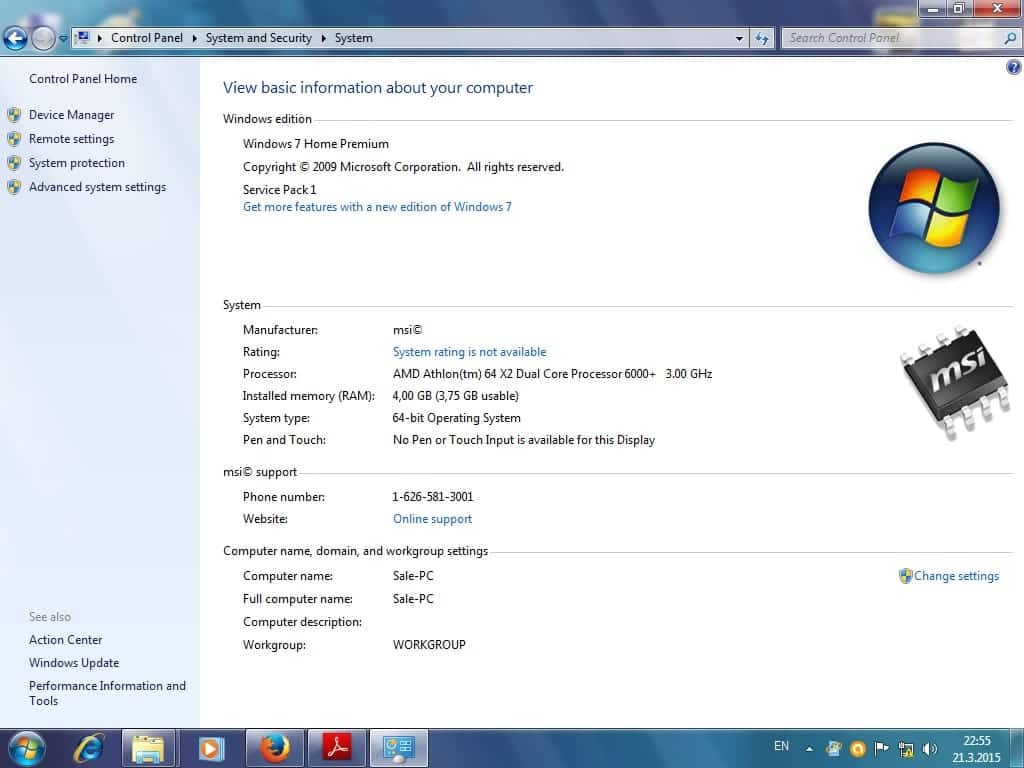Click System rating is not available link
Viewport: 1024px width, 768px height.
pyautogui.click(x=469, y=352)
